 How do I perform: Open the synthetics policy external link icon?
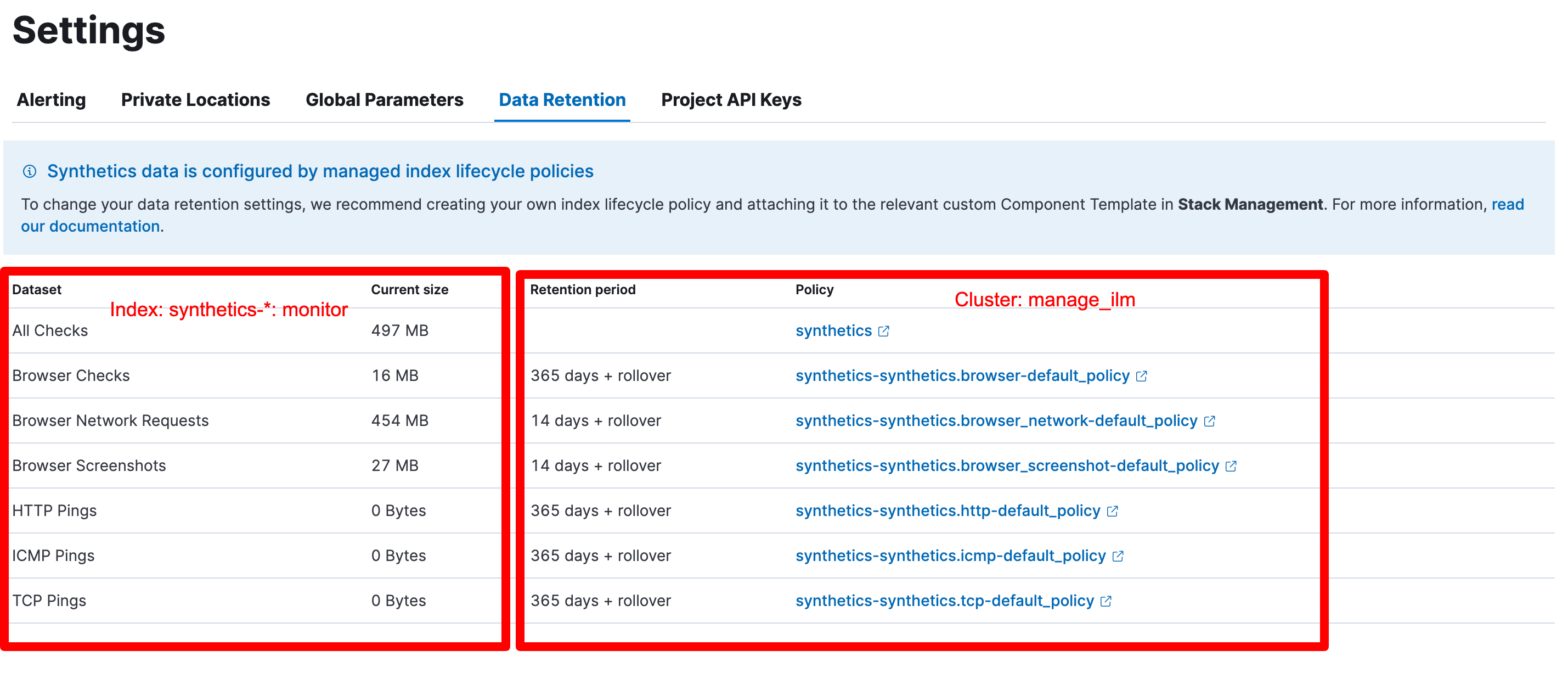[x=884, y=332]
